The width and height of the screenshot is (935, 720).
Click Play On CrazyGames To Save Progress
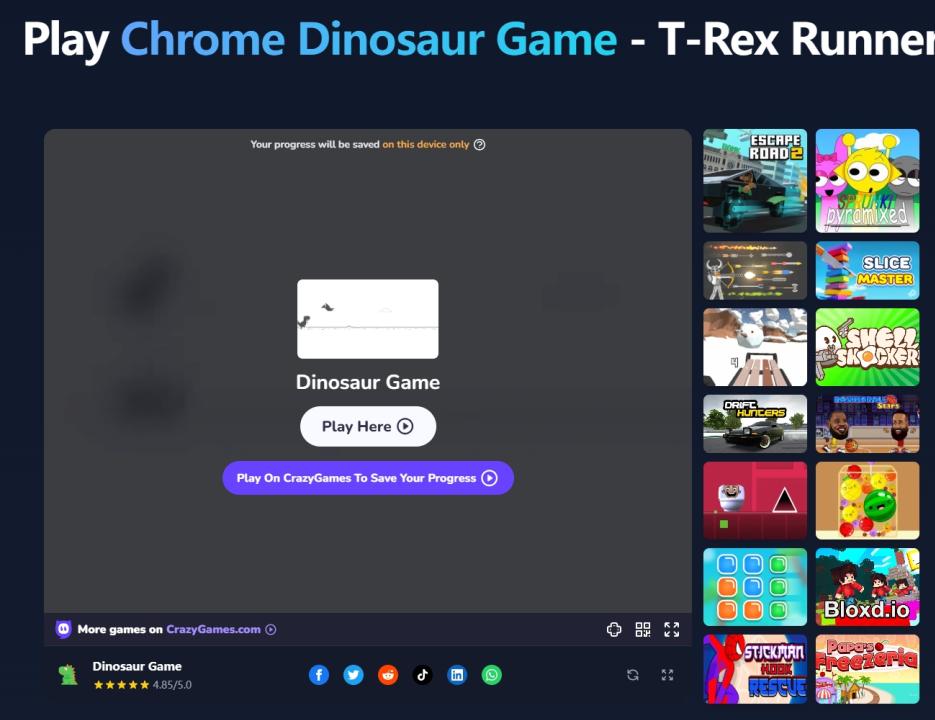coord(367,478)
